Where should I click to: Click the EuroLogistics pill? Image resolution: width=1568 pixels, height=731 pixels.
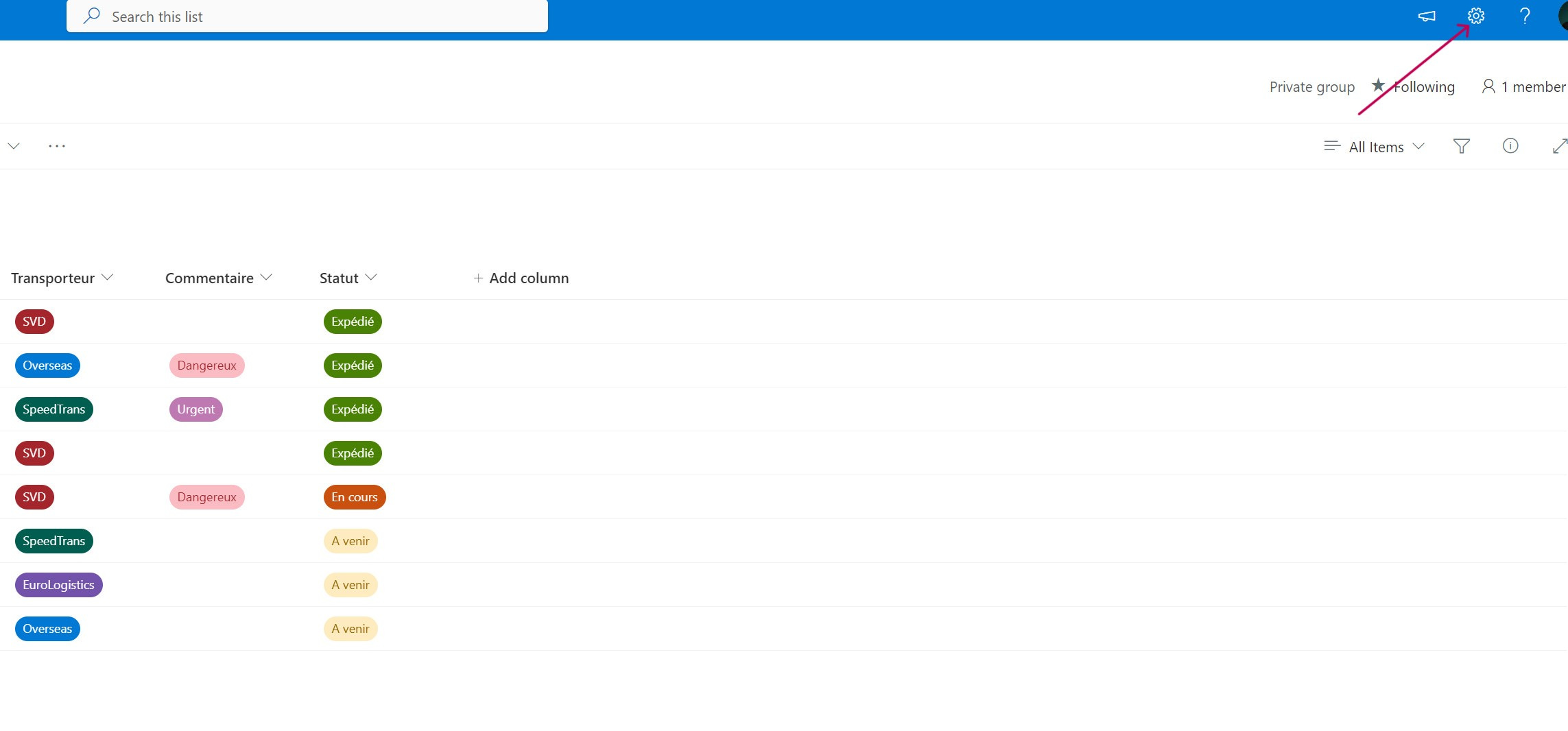58,585
